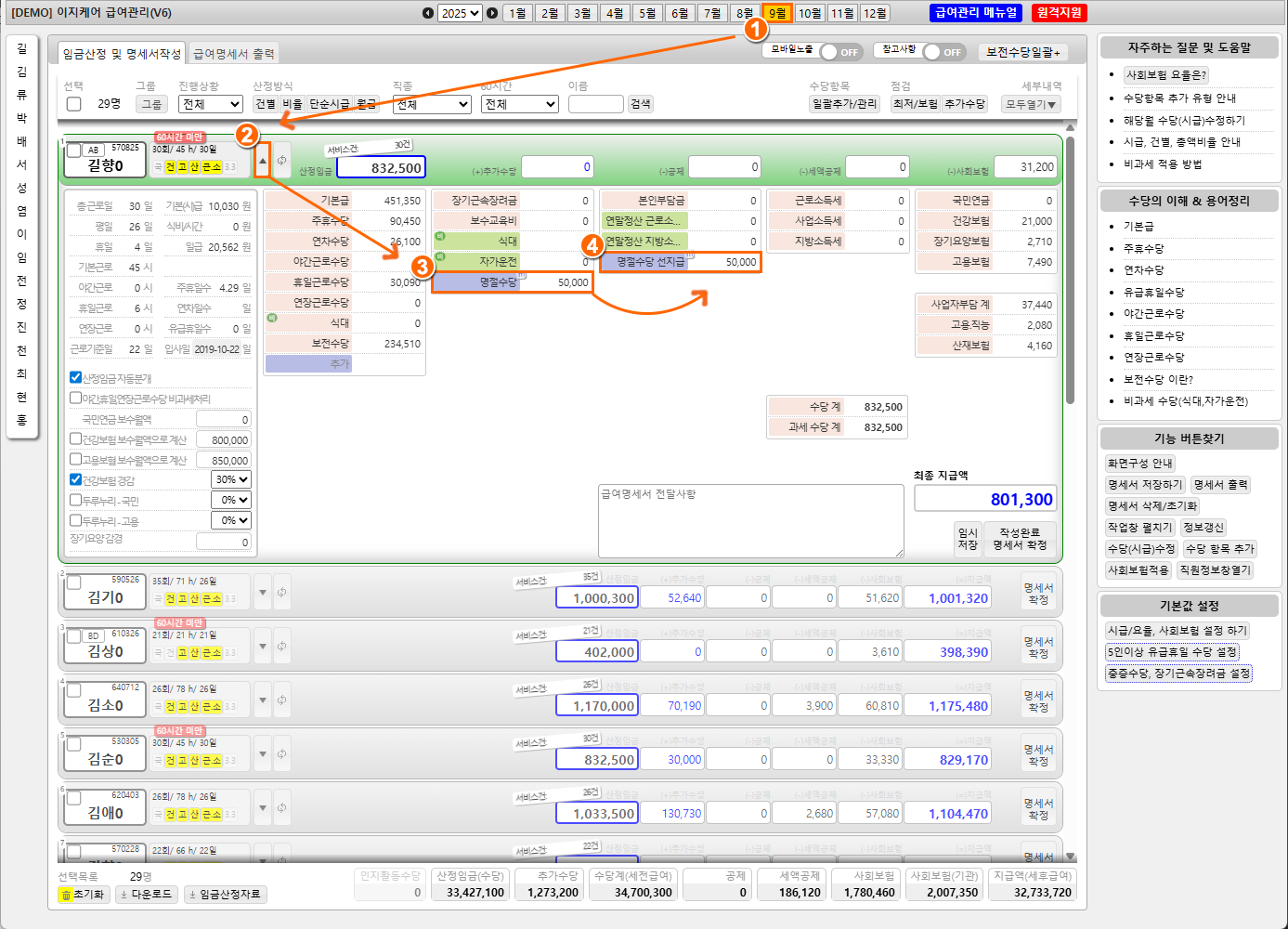The image size is (1288, 929).
Task: Expand 김기0 row with down triangle
Action: (x=263, y=592)
